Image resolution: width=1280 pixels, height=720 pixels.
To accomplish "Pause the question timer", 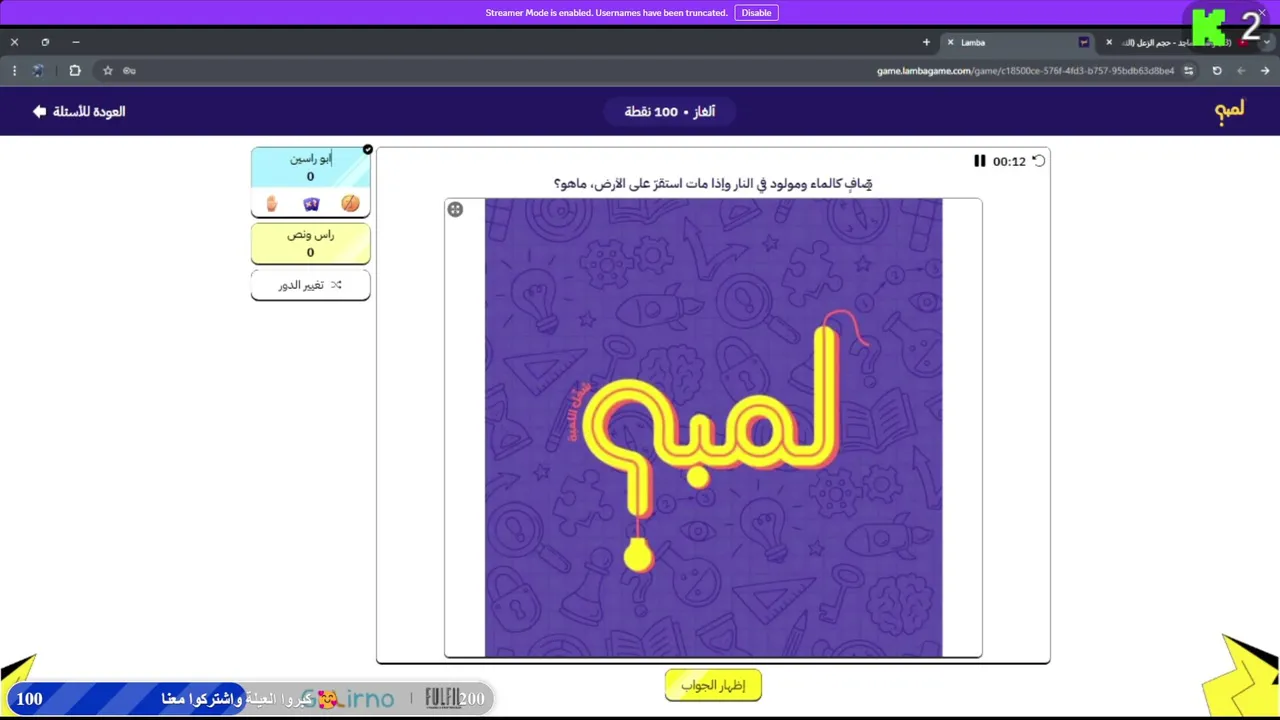I will 980,161.
